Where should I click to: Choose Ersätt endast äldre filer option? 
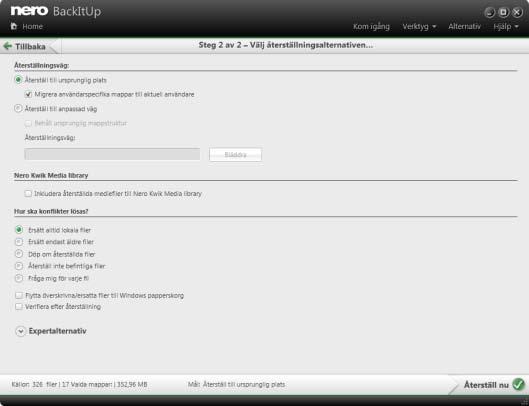click(x=19, y=242)
